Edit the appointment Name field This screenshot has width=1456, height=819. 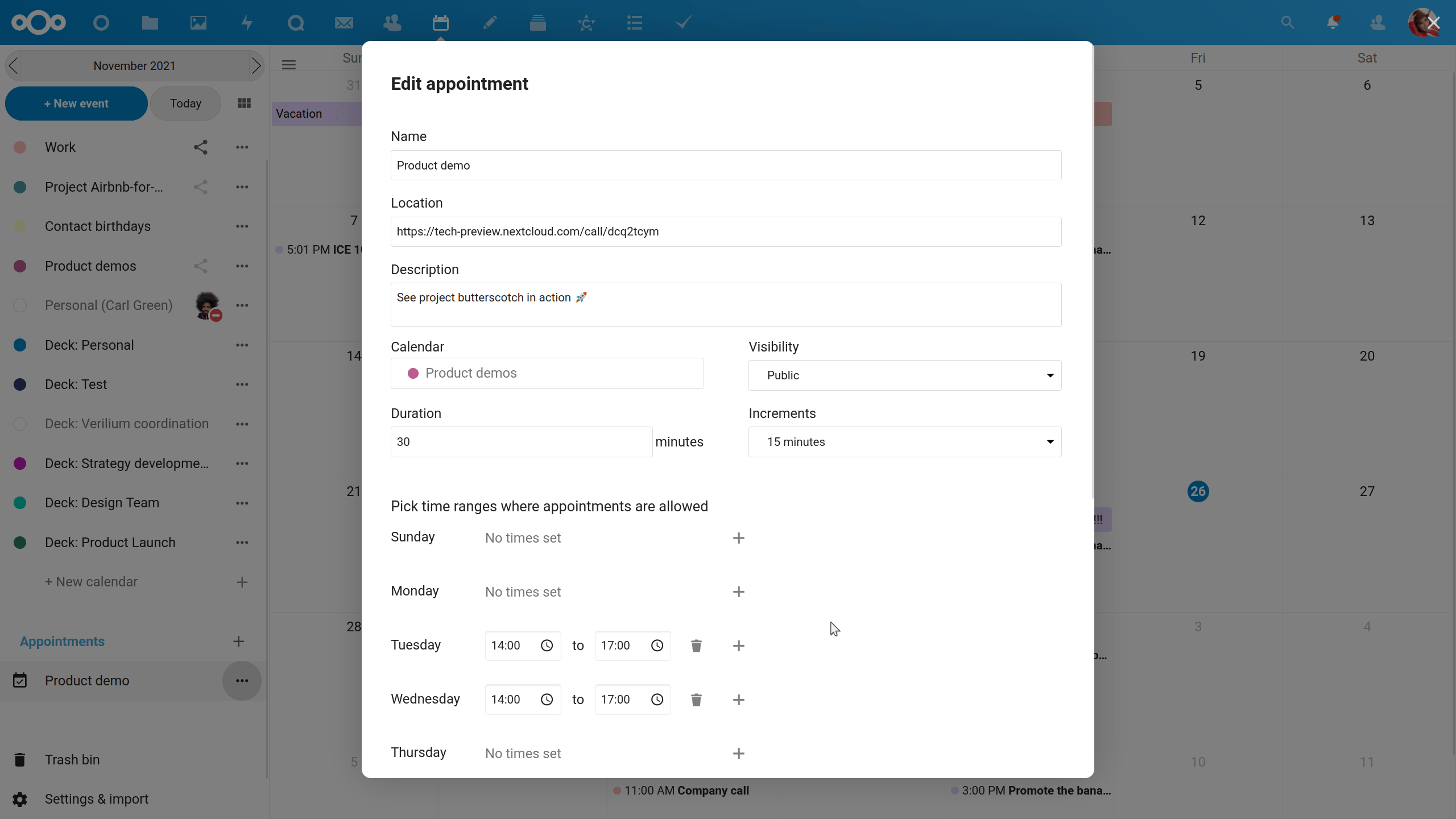click(726, 166)
